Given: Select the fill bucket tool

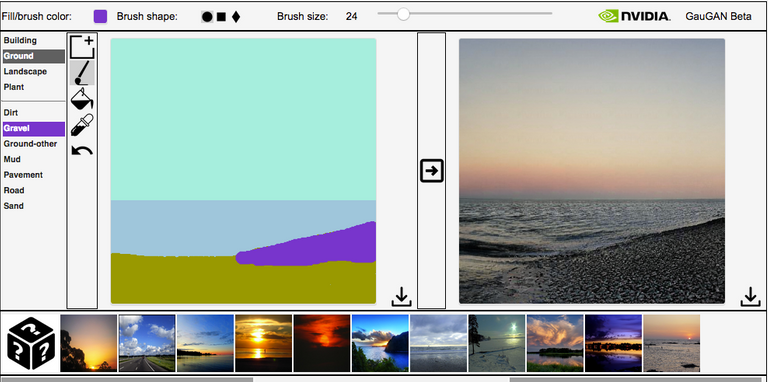Looking at the screenshot, I should [x=82, y=98].
